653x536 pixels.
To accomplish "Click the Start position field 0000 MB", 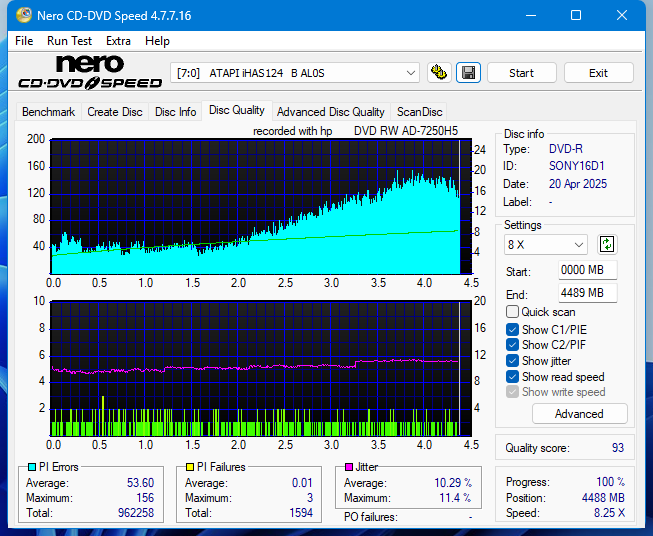I will click(587, 270).
